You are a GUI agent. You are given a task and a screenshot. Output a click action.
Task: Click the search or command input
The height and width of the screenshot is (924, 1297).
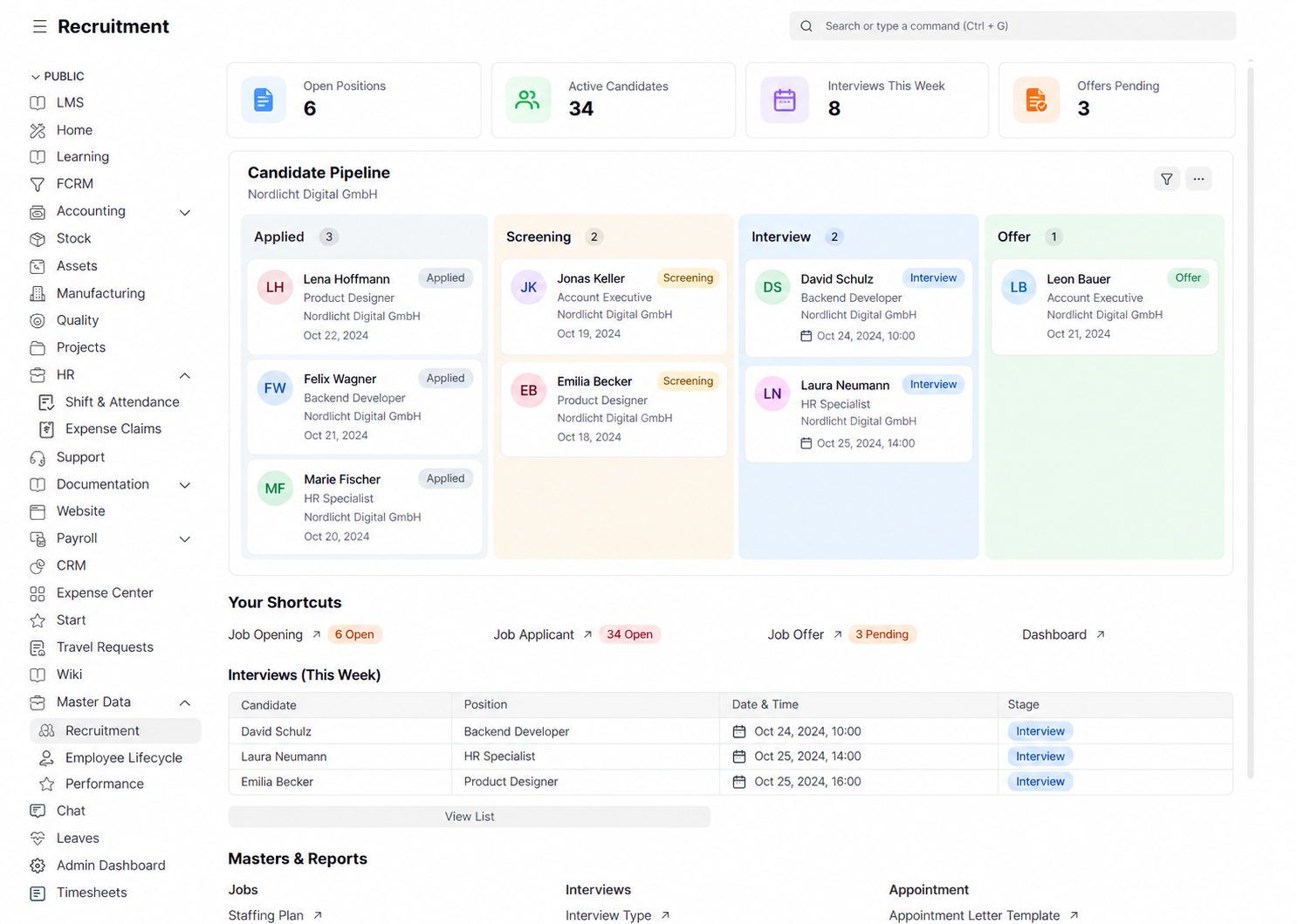[x=1012, y=26]
